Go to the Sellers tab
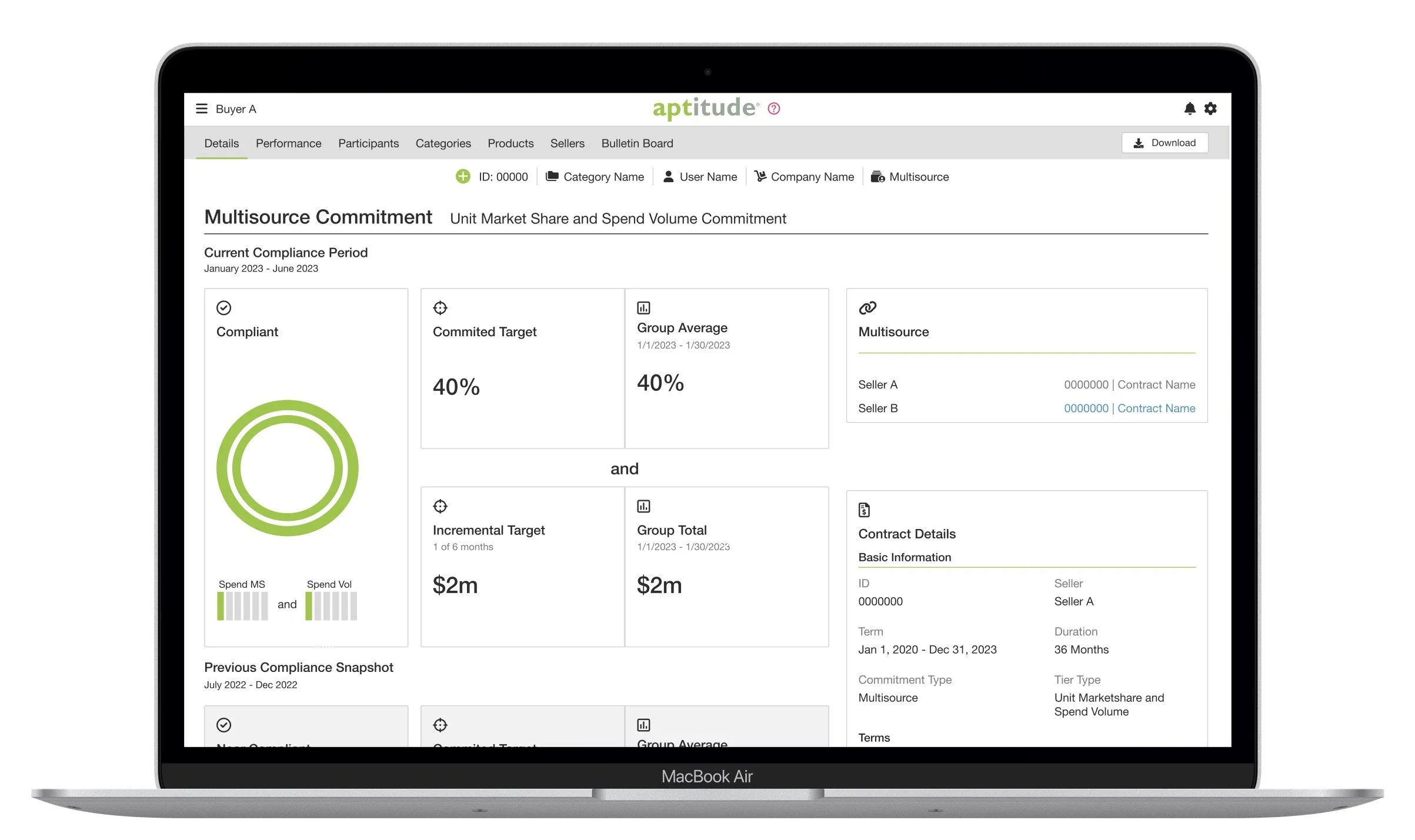This screenshot has height=840, width=1415. point(567,143)
